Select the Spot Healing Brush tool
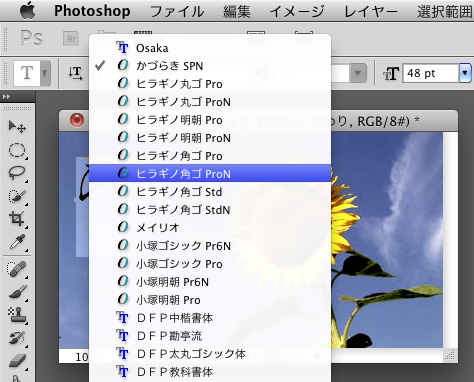Viewport: 474px width, 382px height. [x=17, y=269]
